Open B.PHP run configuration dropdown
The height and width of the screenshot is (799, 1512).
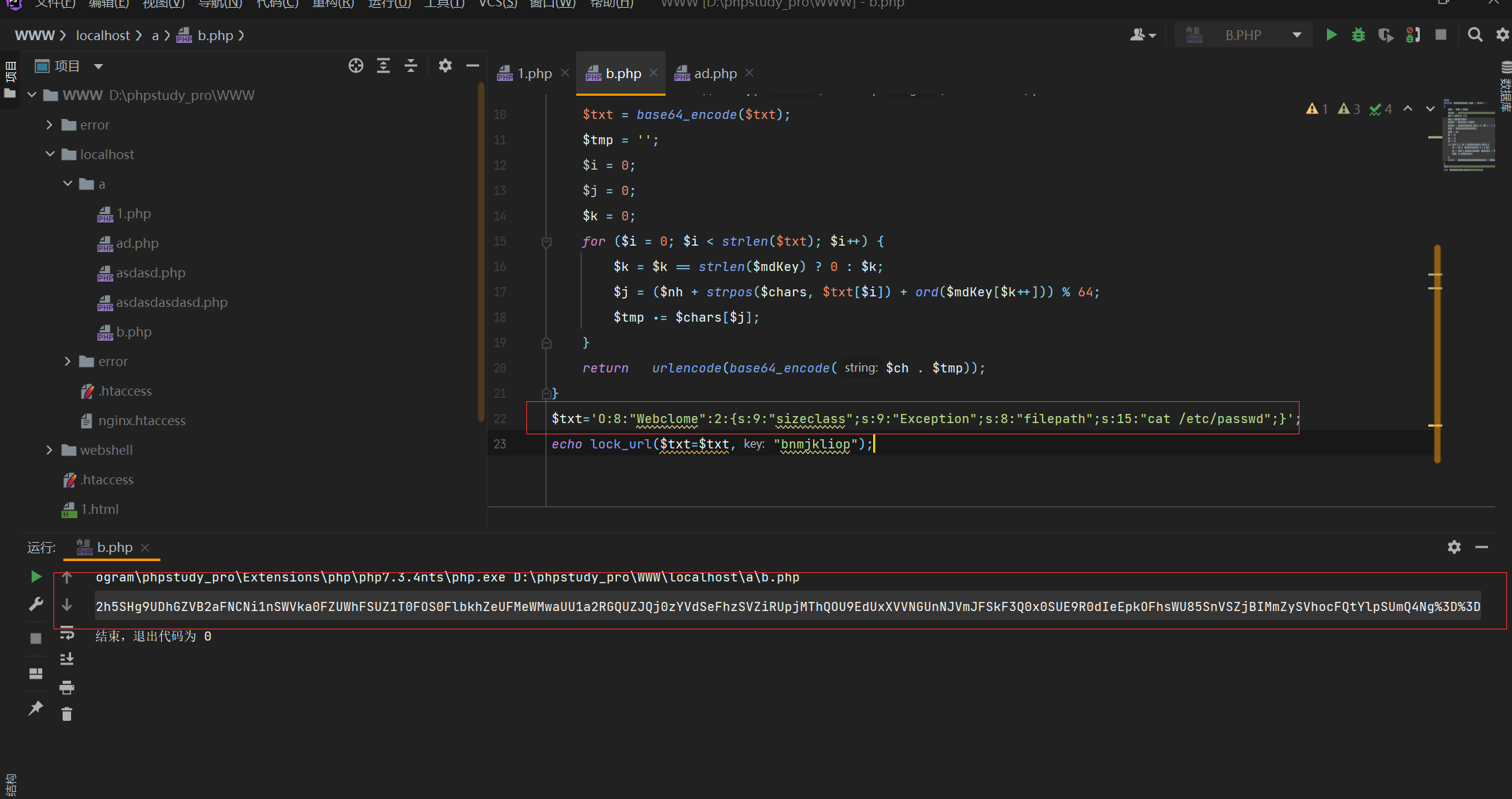(x=1297, y=35)
